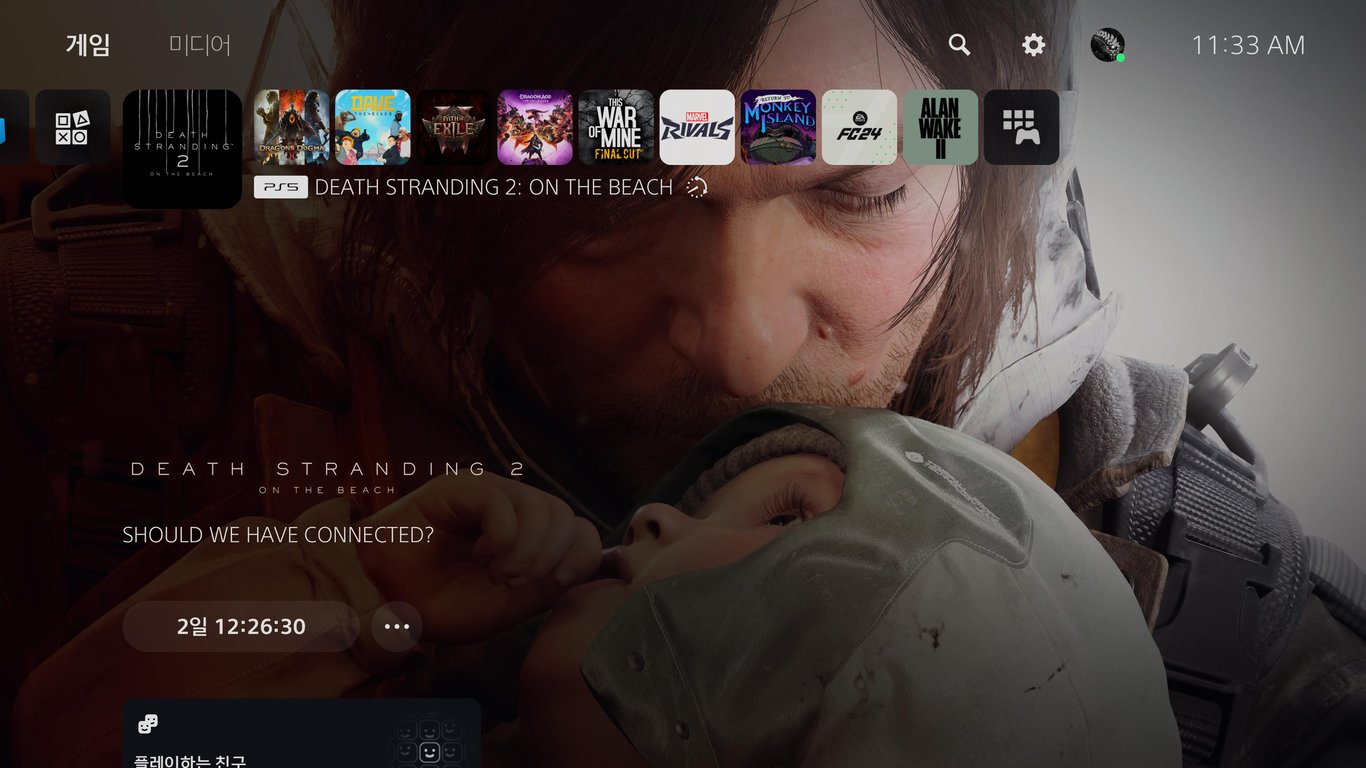Click the SHOULD WE HAVE CONNECTED? tagline
The height and width of the screenshot is (768, 1366).
(x=278, y=535)
